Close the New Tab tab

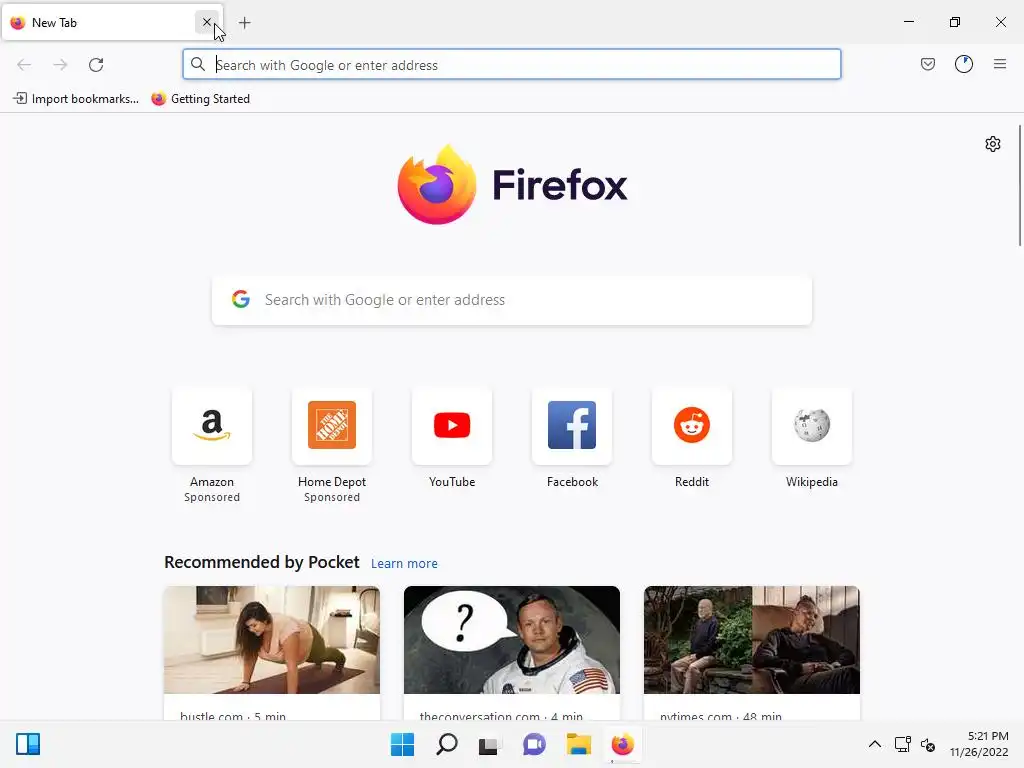pyautogui.click(x=206, y=22)
